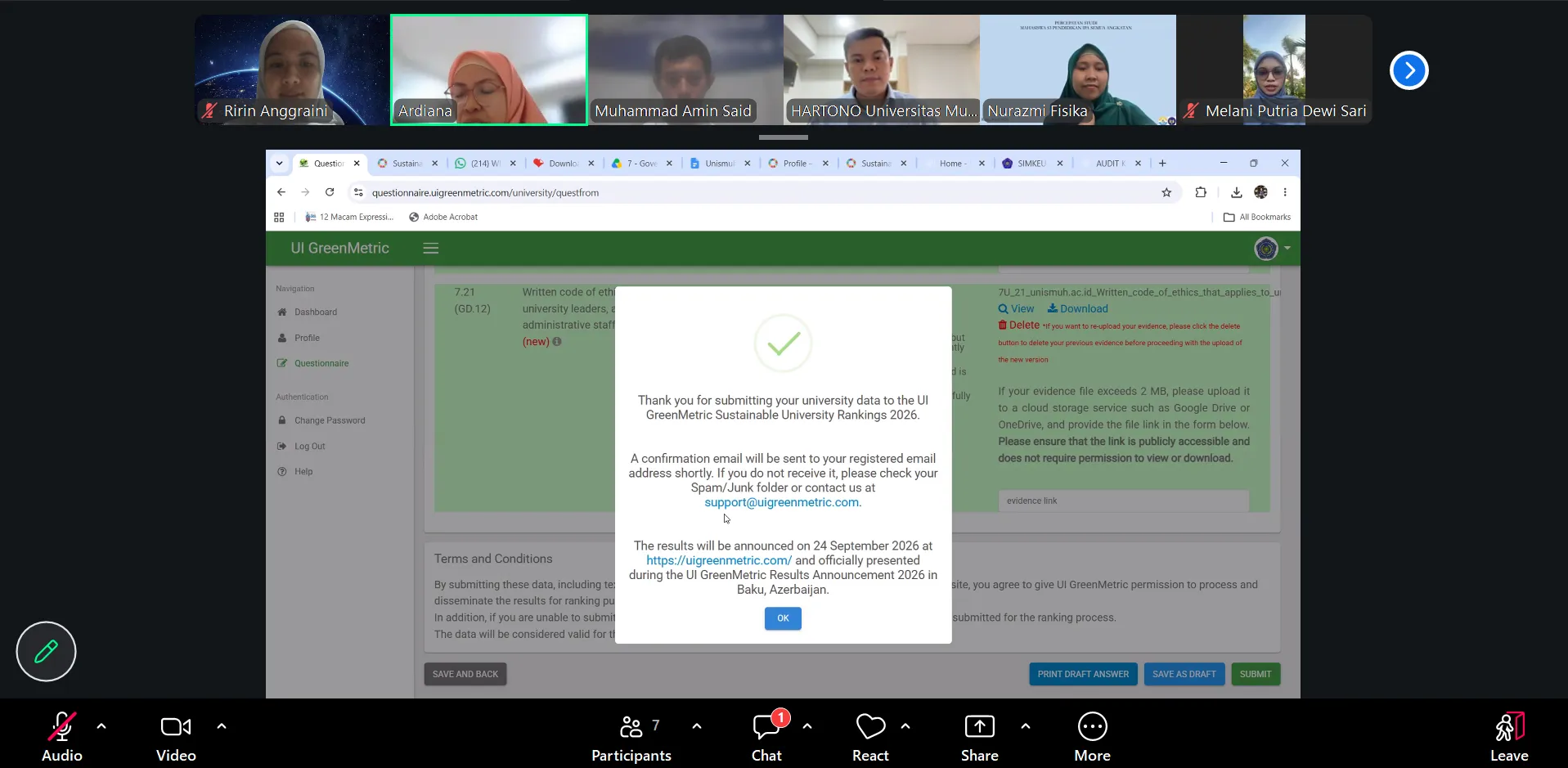
Task: Close the Questionnaire browser tab
Action: click(357, 164)
